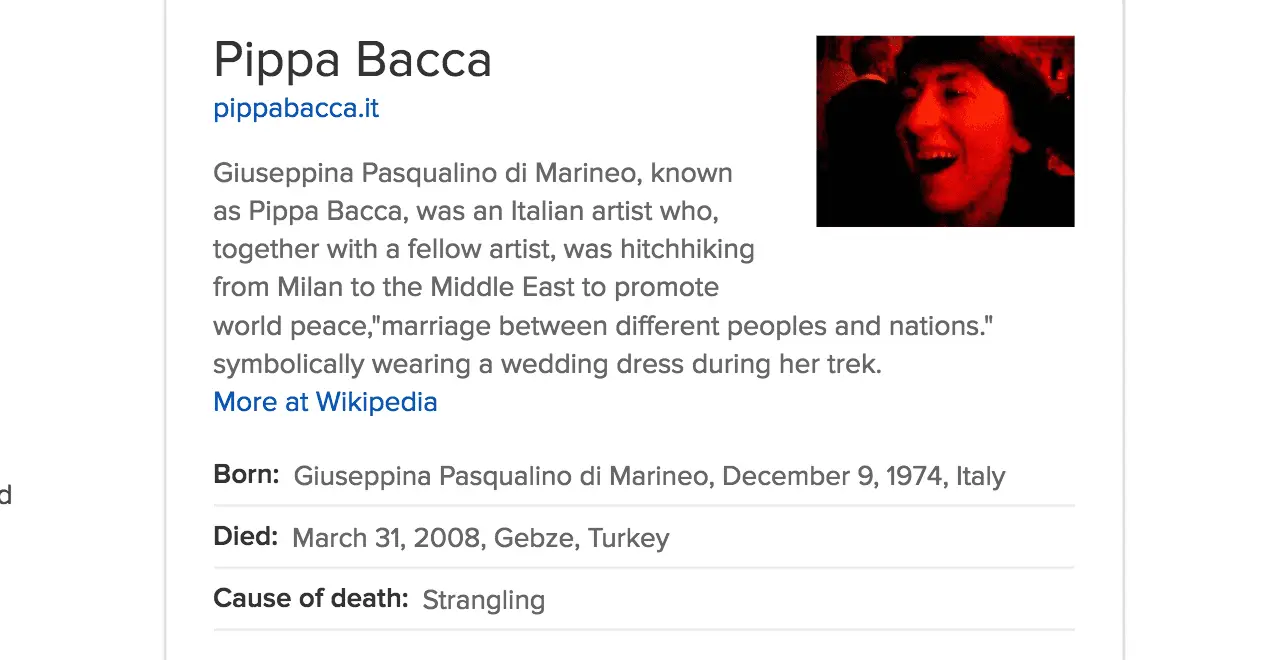
Task: Click the Died label
Action: (245, 537)
